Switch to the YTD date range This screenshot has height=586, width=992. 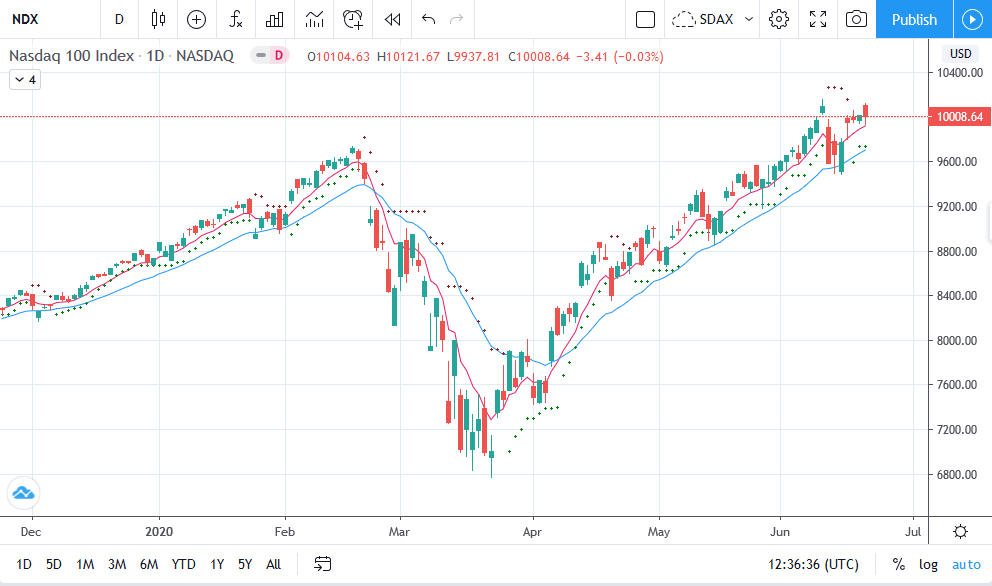click(183, 564)
